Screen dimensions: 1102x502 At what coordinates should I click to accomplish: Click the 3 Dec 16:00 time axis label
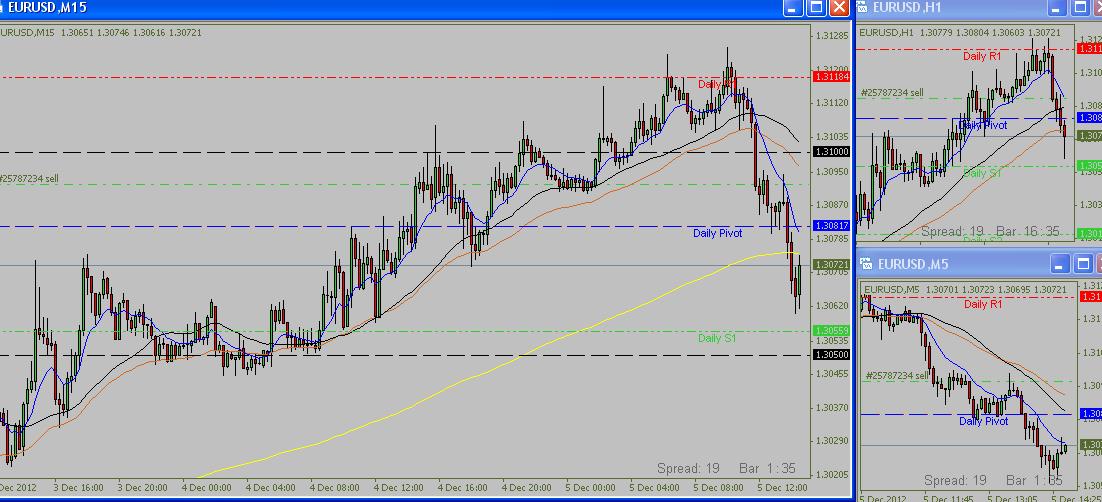[79, 487]
